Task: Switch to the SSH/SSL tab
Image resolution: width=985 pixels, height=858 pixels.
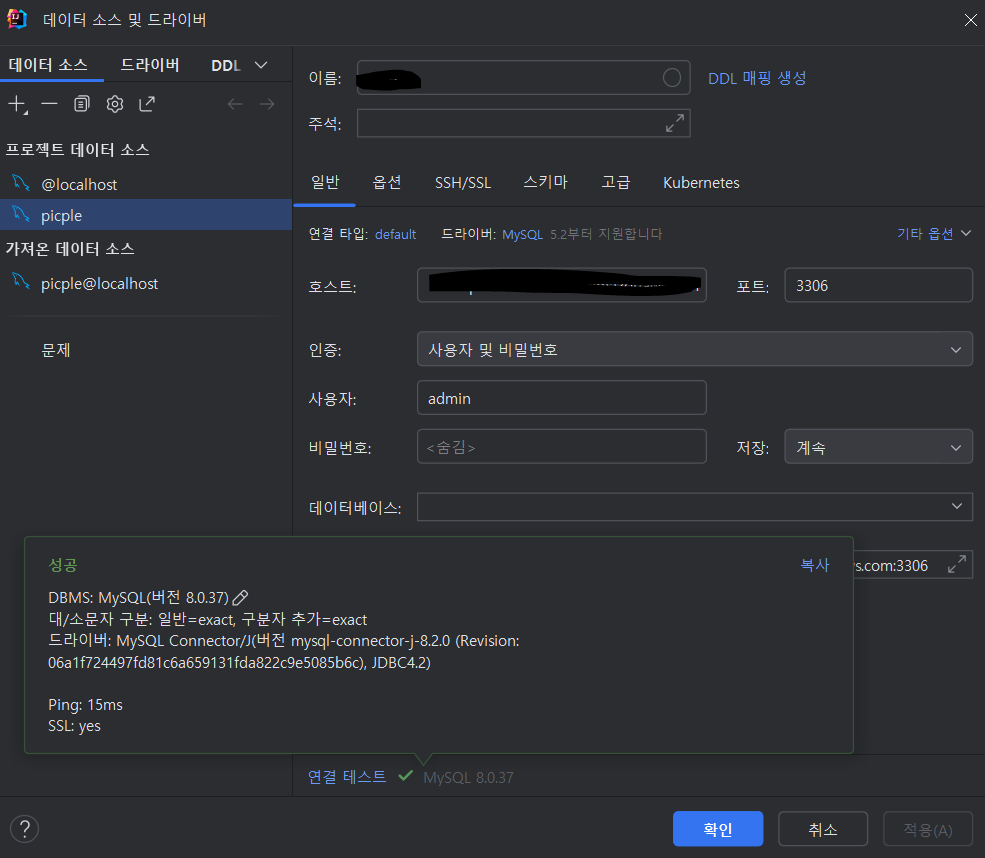Action: 463,183
